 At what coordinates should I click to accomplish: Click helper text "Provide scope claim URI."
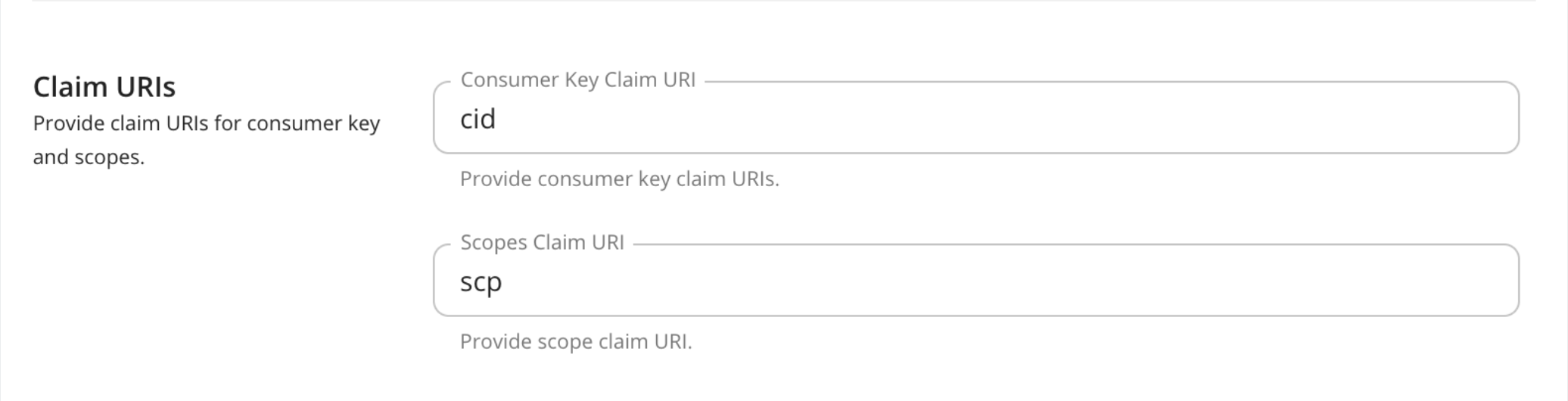coord(576,342)
